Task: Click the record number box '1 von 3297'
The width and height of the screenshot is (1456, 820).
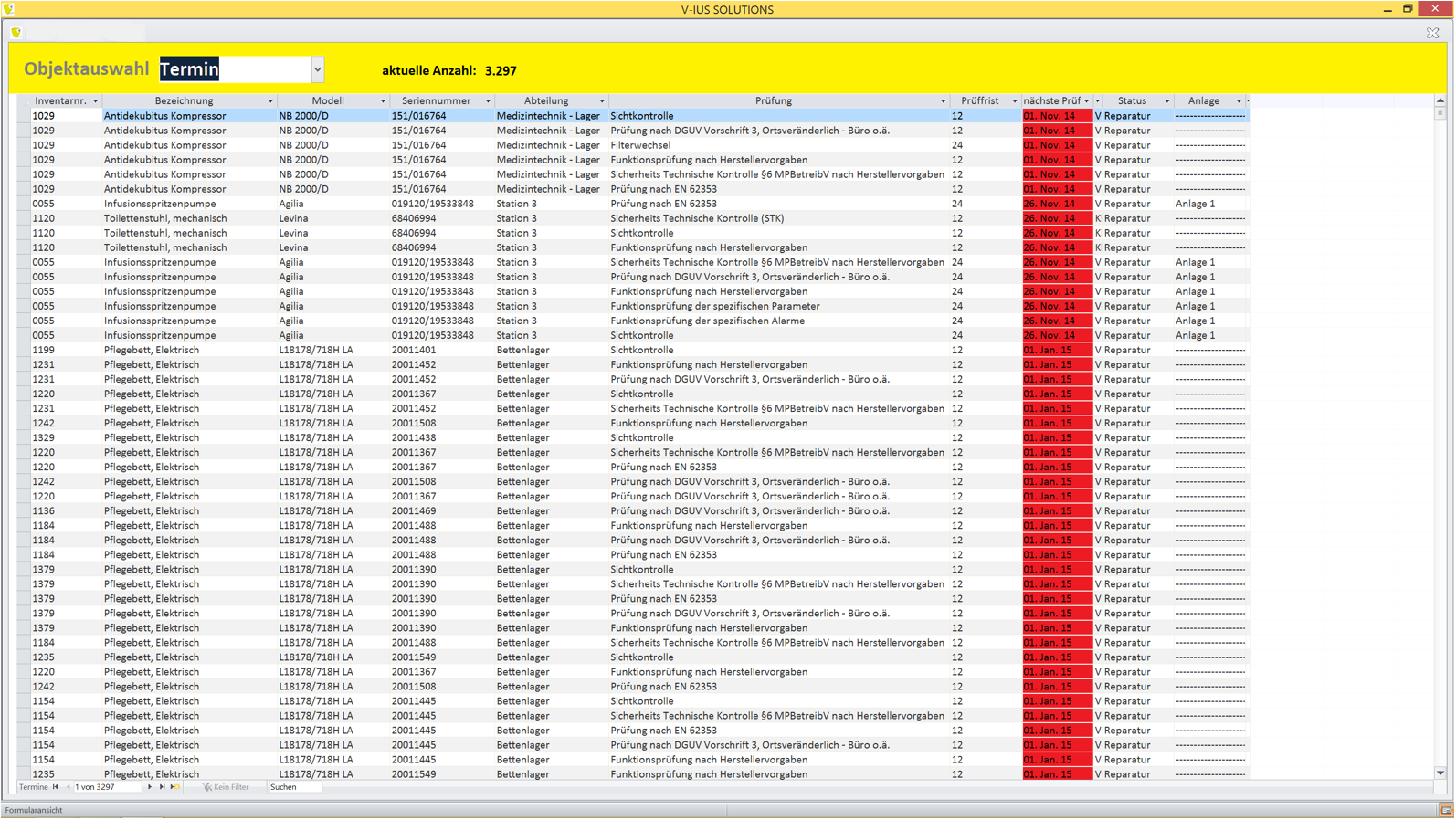Action: tap(107, 787)
